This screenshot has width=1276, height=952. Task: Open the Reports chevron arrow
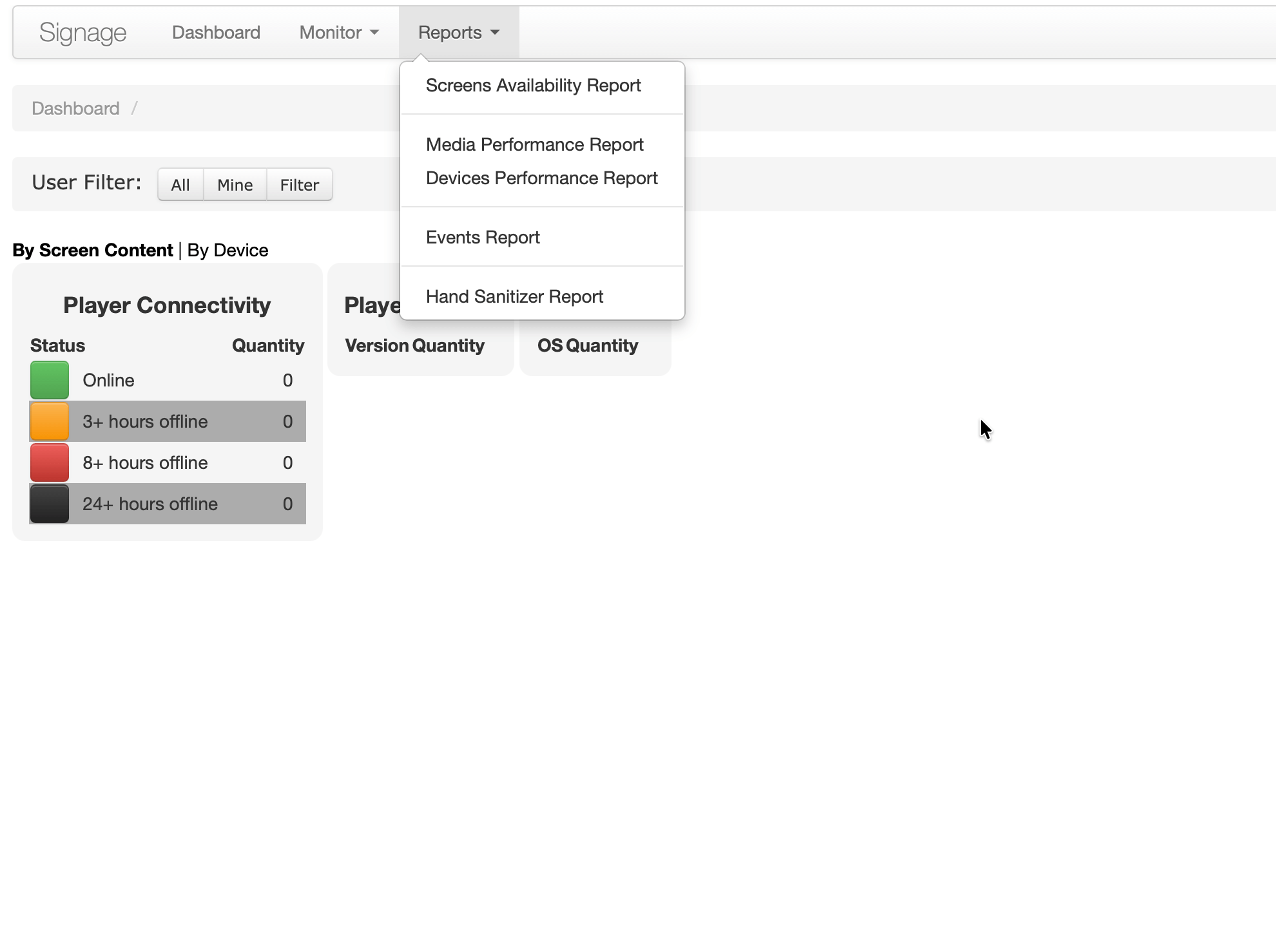tap(495, 32)
